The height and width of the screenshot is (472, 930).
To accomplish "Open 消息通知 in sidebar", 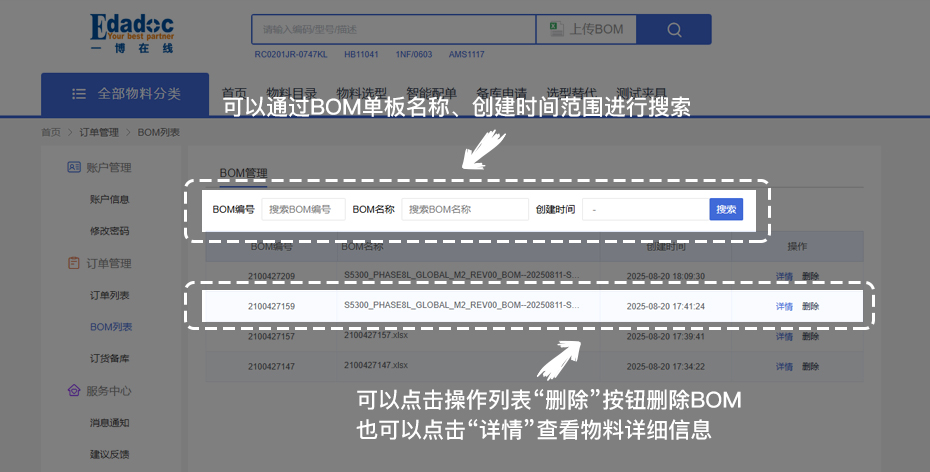I will pos(110,422).
